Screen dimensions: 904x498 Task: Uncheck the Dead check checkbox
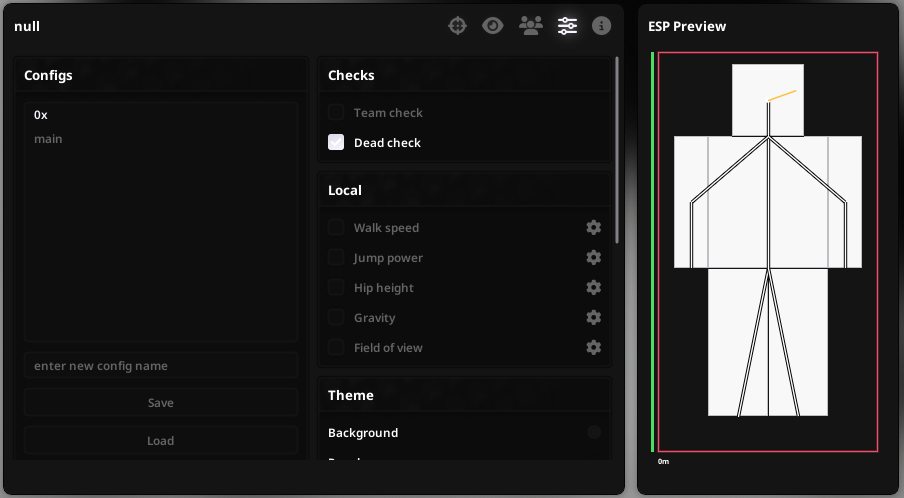coord(336,142)
